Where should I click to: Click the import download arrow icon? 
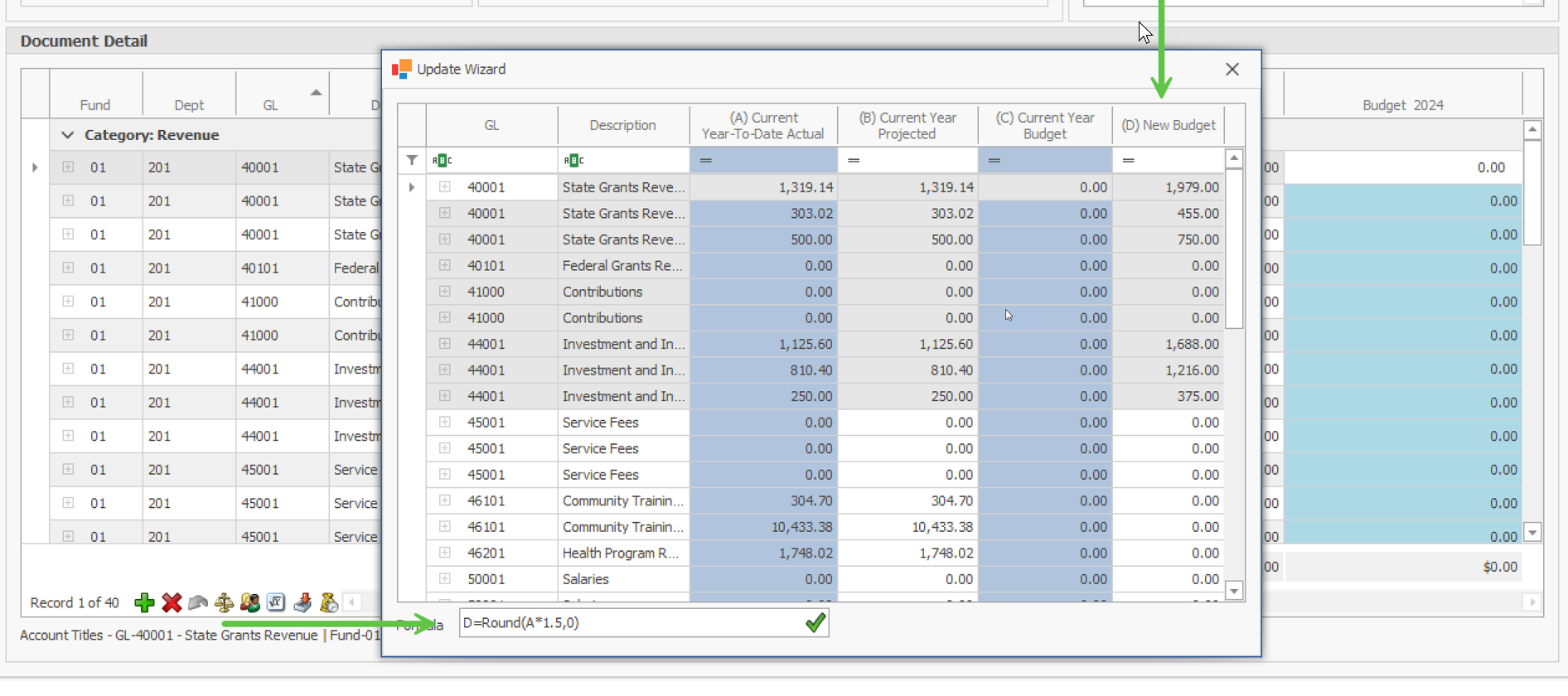(302, 602)
